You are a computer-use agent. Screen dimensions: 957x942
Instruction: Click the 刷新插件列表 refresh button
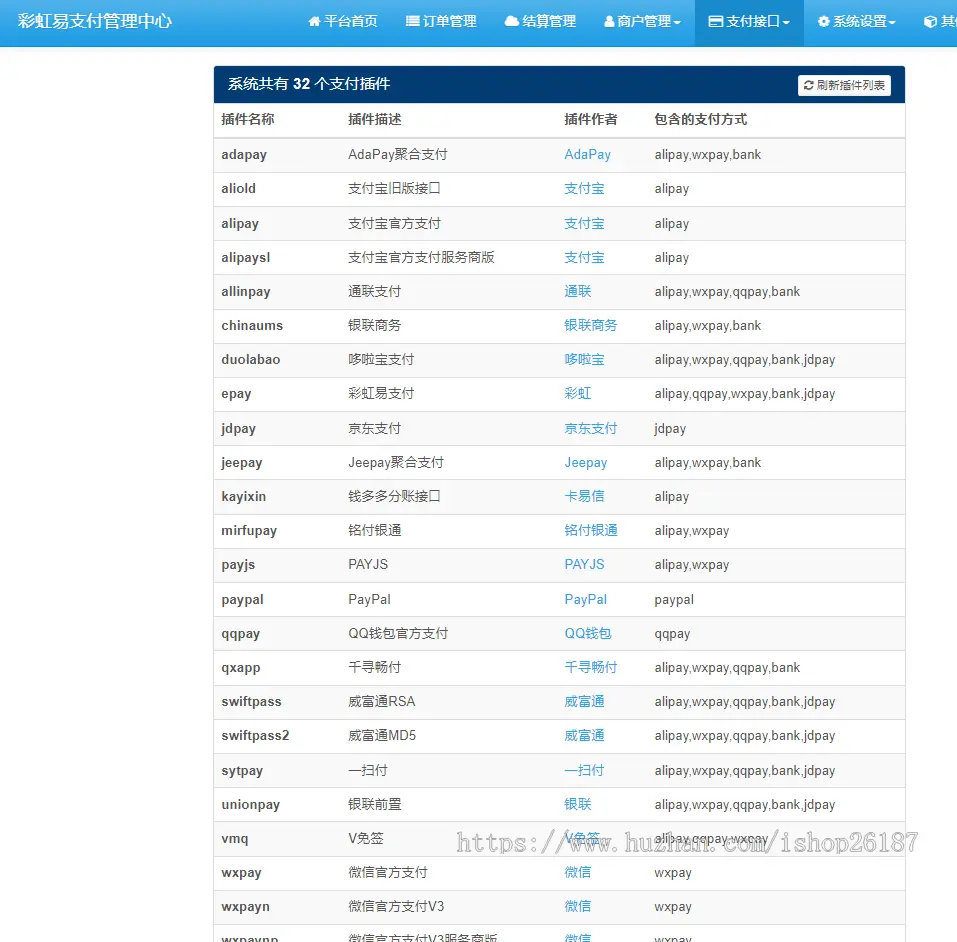[844, 85]
